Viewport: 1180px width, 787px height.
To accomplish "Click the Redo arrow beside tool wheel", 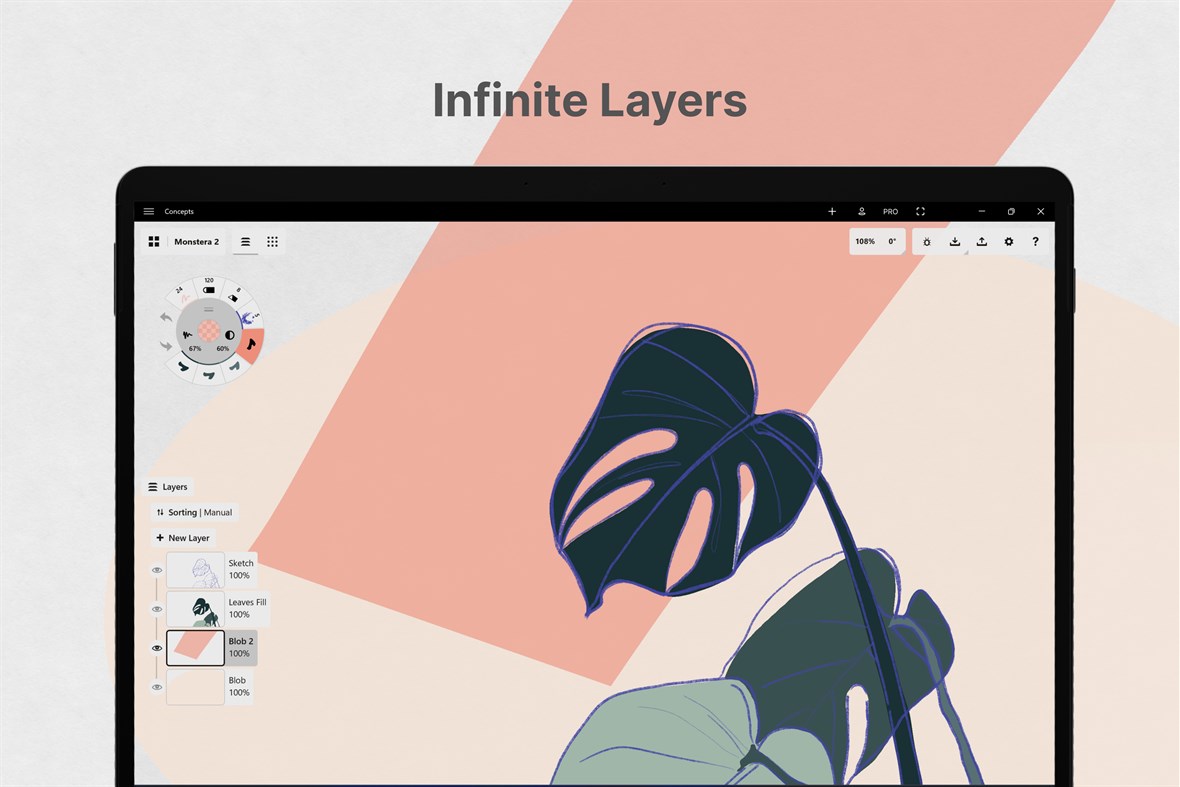I will (166, 346).
